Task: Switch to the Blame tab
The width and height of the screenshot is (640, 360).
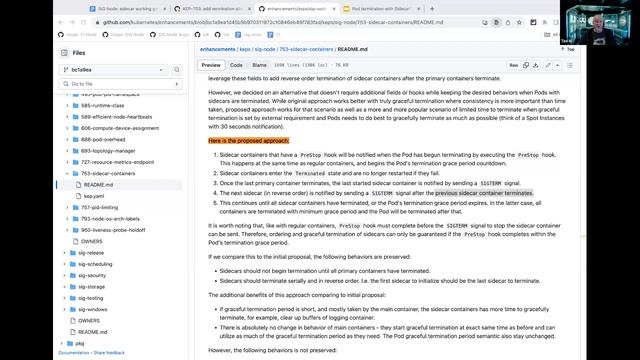Action: pos(259,65)
